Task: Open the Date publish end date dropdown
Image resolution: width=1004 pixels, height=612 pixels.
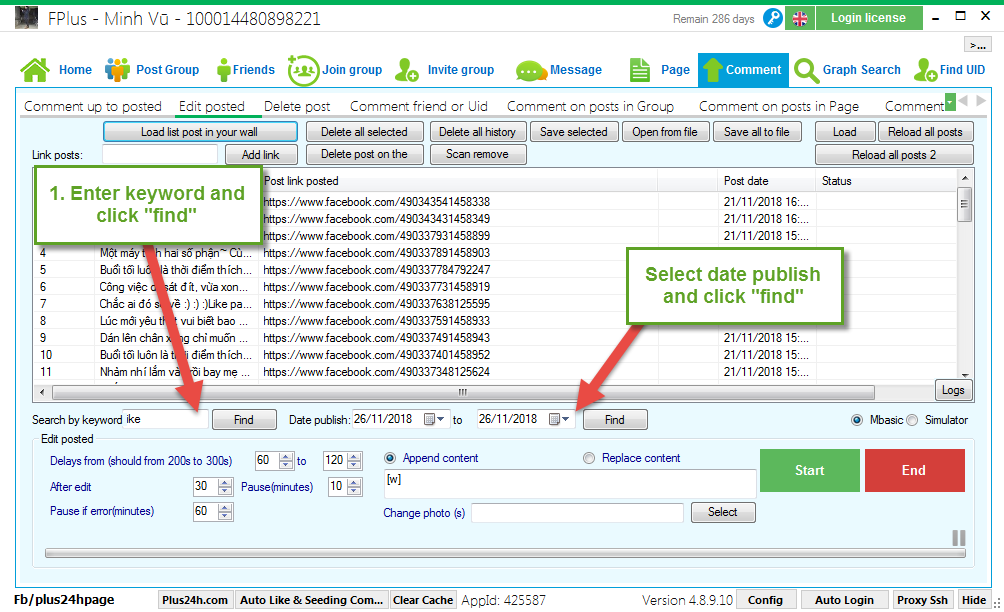Action: (565, 419)
